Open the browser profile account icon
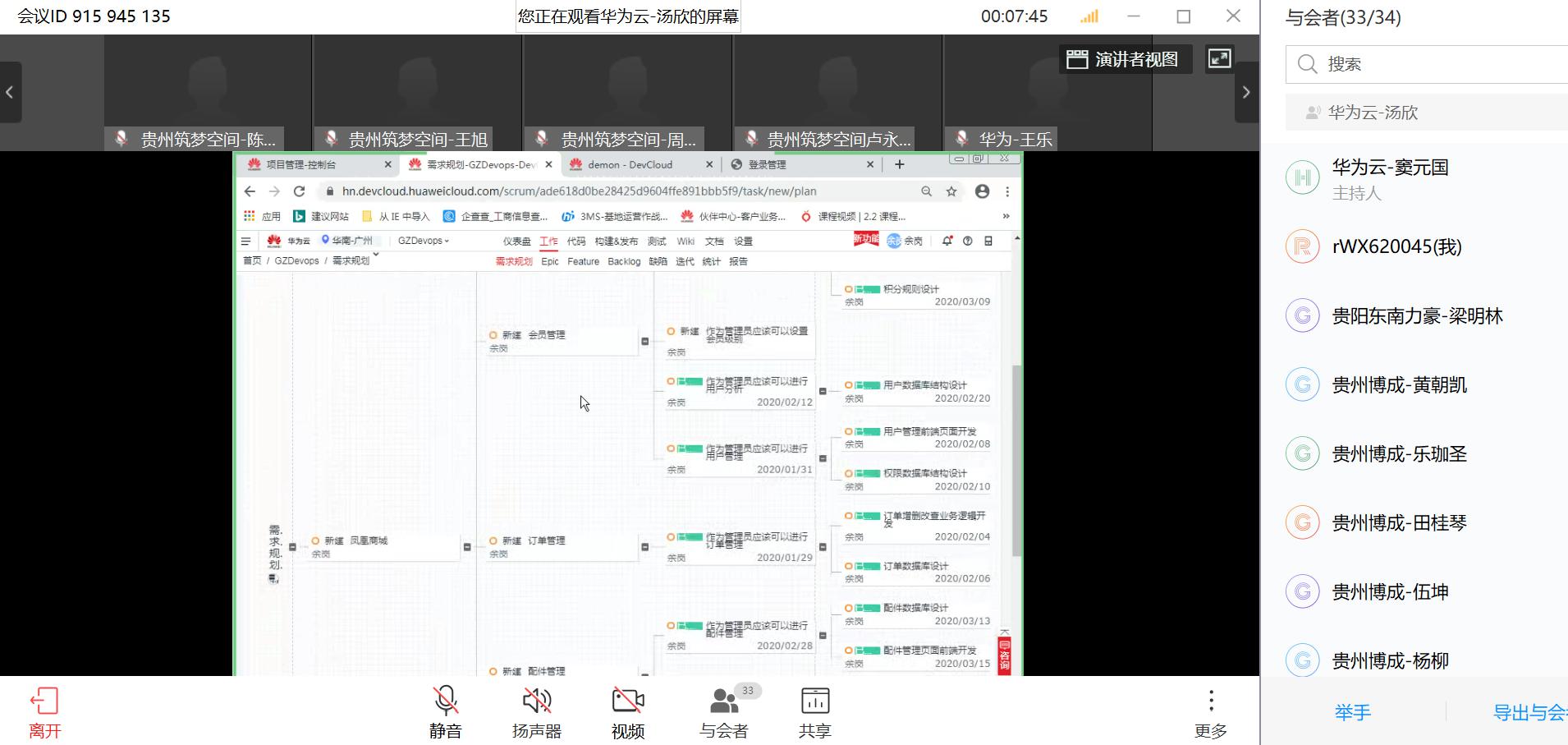The image size is (1568, 745). point(982,191)
